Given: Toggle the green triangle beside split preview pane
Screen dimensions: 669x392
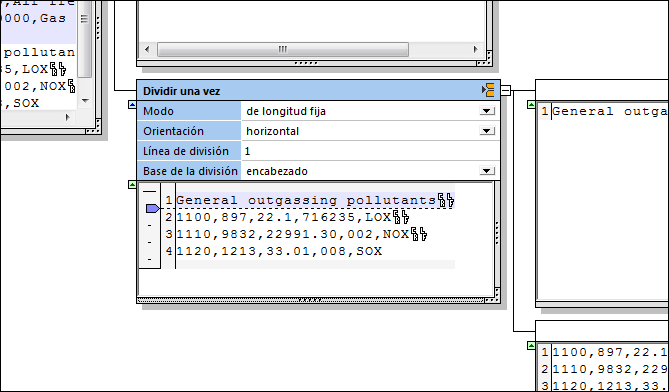Looking at the screenshot, I should (x=132, y=184).
